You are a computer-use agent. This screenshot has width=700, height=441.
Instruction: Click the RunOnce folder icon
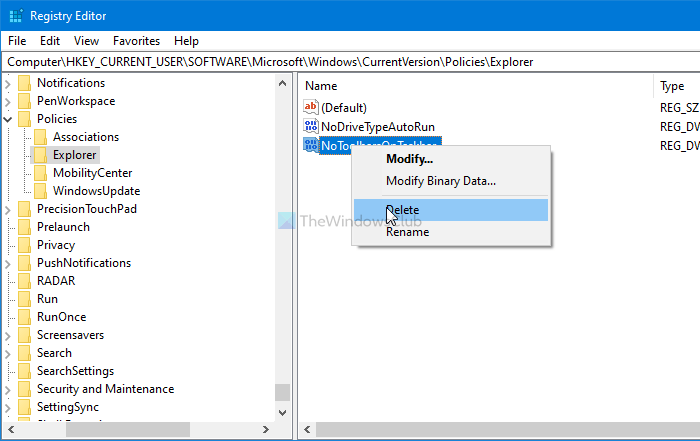25,317
